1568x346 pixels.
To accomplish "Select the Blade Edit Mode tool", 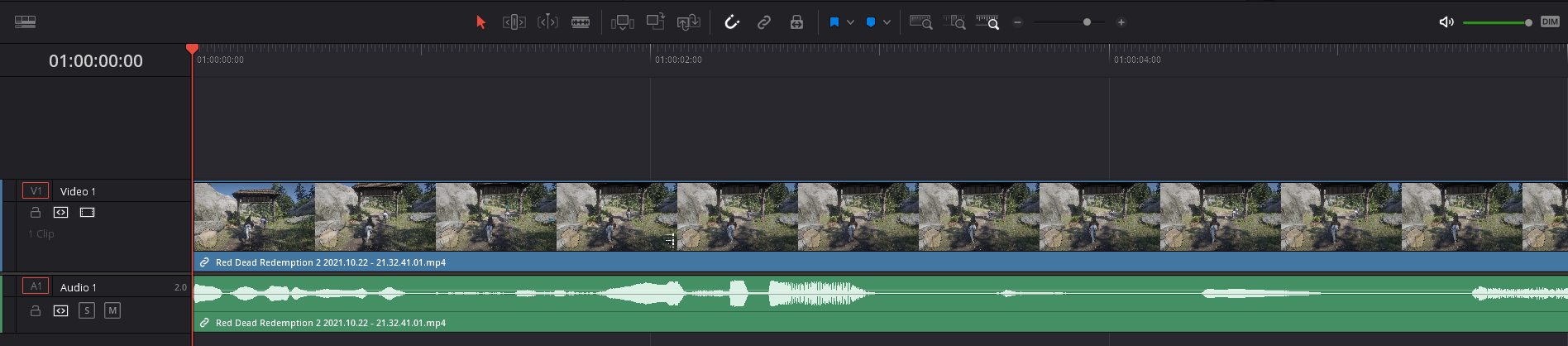I will tap(581, 22).
